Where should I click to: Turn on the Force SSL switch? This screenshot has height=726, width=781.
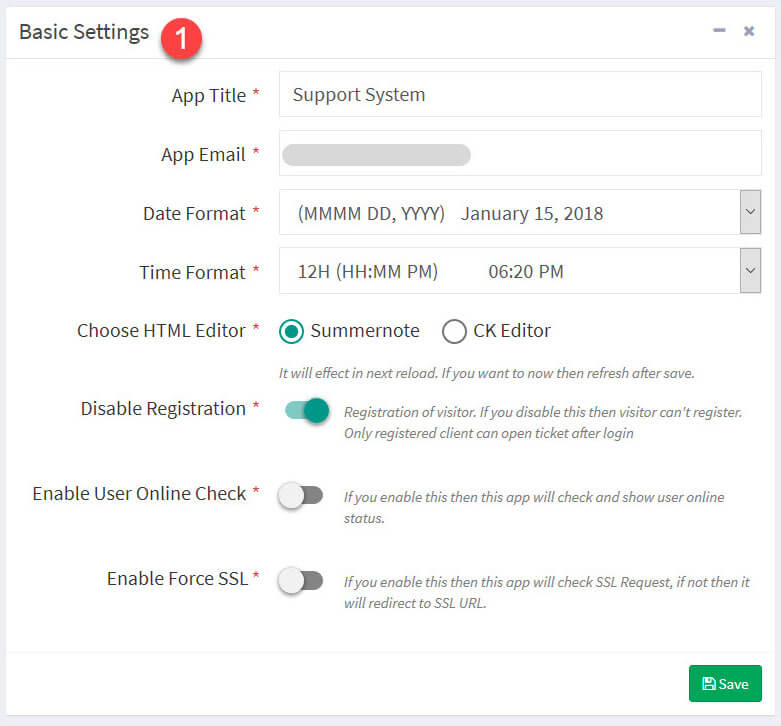pos(300,581)
